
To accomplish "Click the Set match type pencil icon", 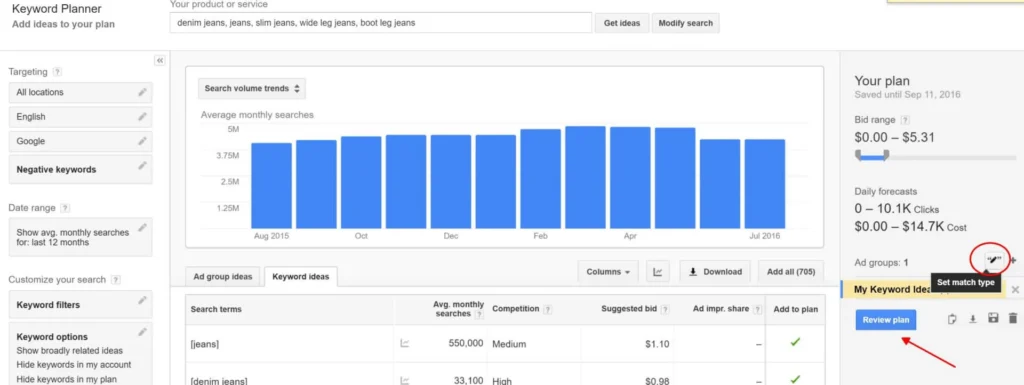I will coord(993,260).
